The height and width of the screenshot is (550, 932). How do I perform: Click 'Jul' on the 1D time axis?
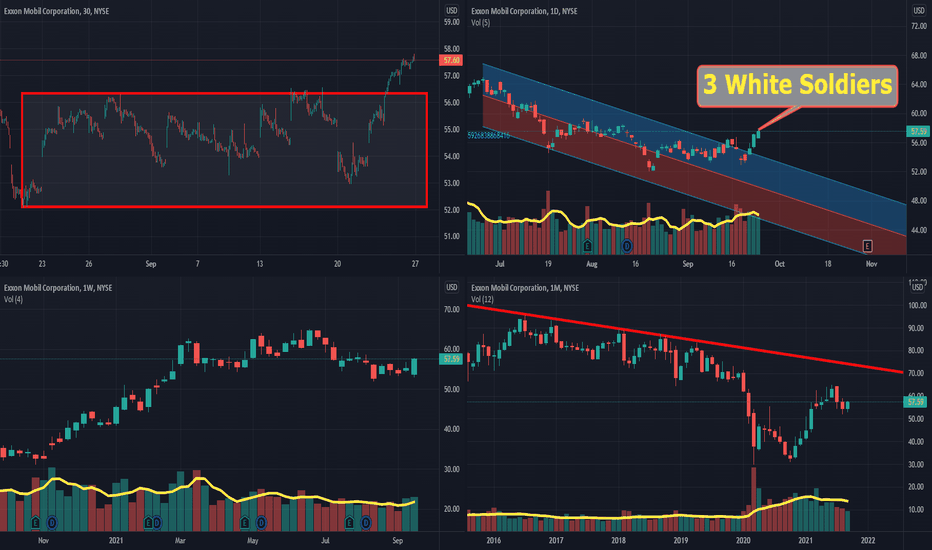click(x=500, y=263)
